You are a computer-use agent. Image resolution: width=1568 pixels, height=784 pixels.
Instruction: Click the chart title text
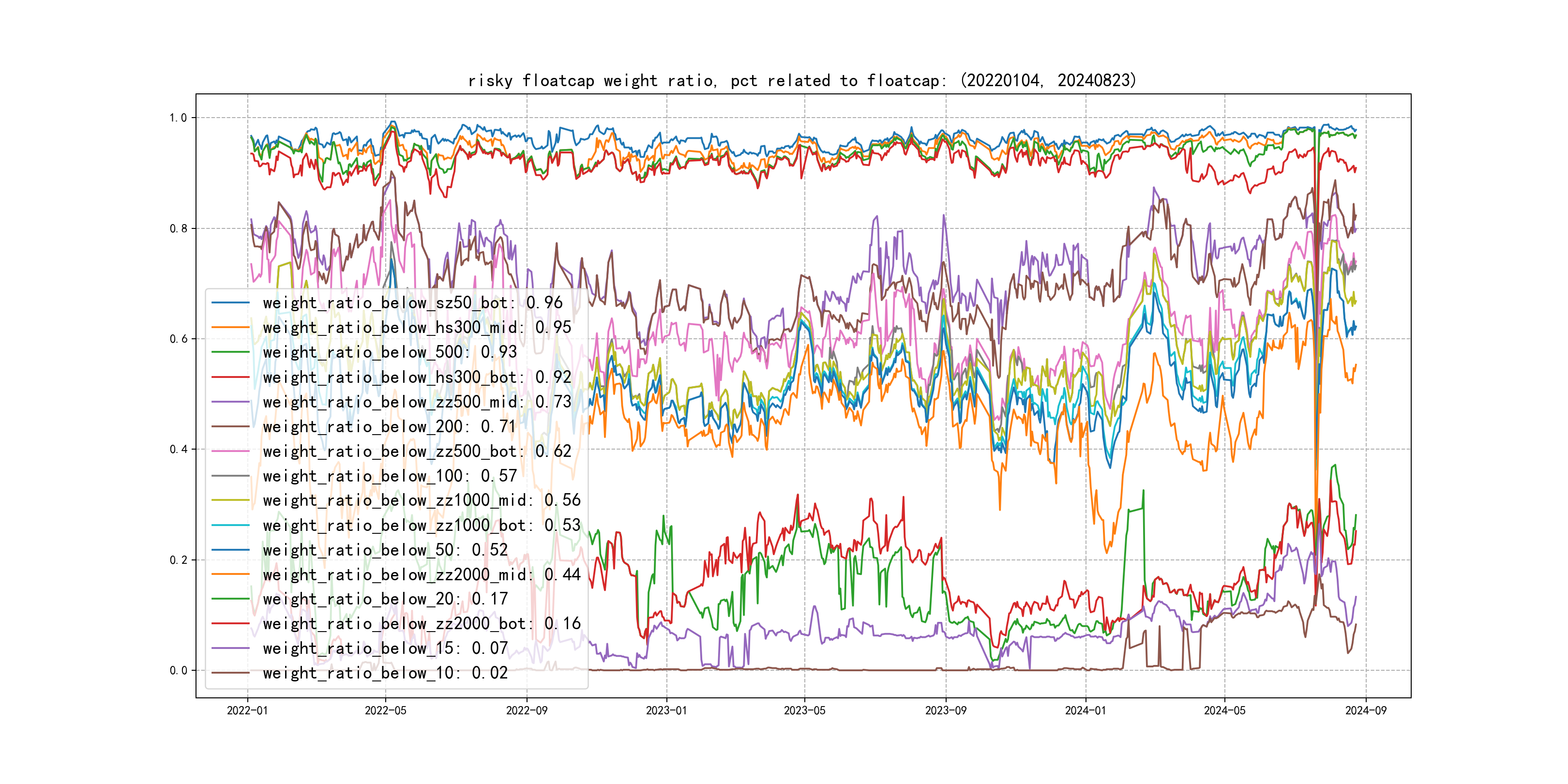tap(802, 80)
